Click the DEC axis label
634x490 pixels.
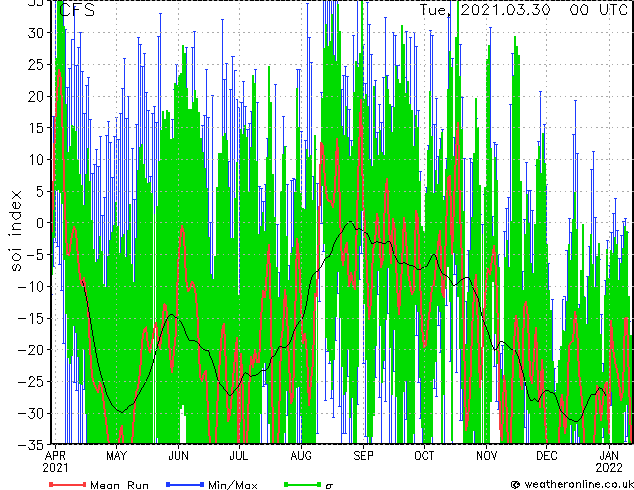coord(547,456)
